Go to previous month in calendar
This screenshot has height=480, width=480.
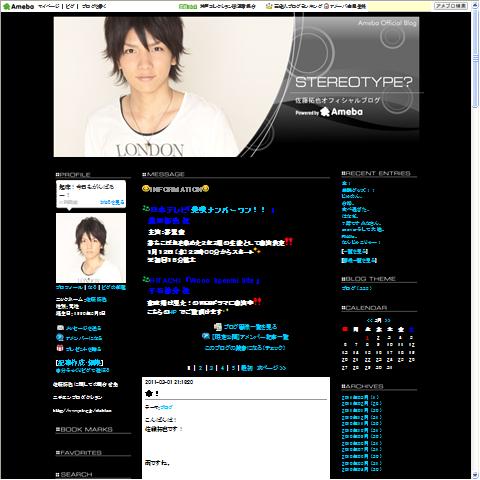[369, 320]
